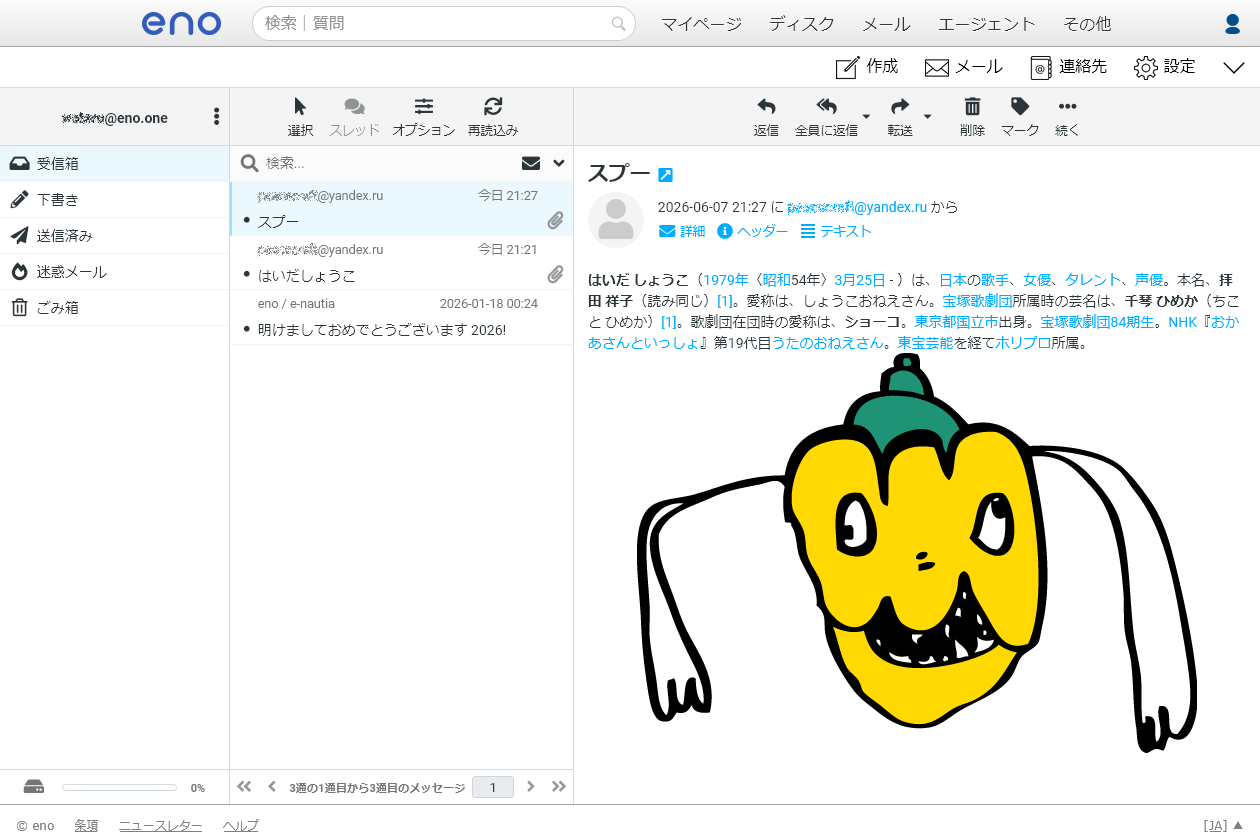Click attachment clip on スプー message
The image size is (1260, 840).
click(555, 220)
